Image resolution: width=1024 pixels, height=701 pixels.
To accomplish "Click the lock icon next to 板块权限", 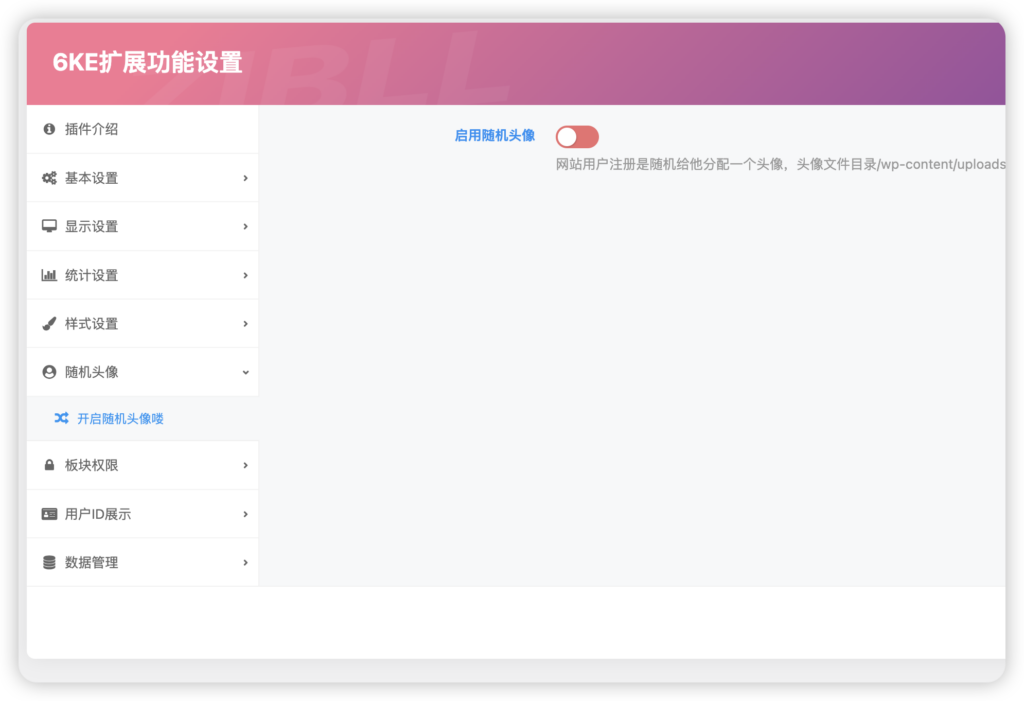I will 49,465.
